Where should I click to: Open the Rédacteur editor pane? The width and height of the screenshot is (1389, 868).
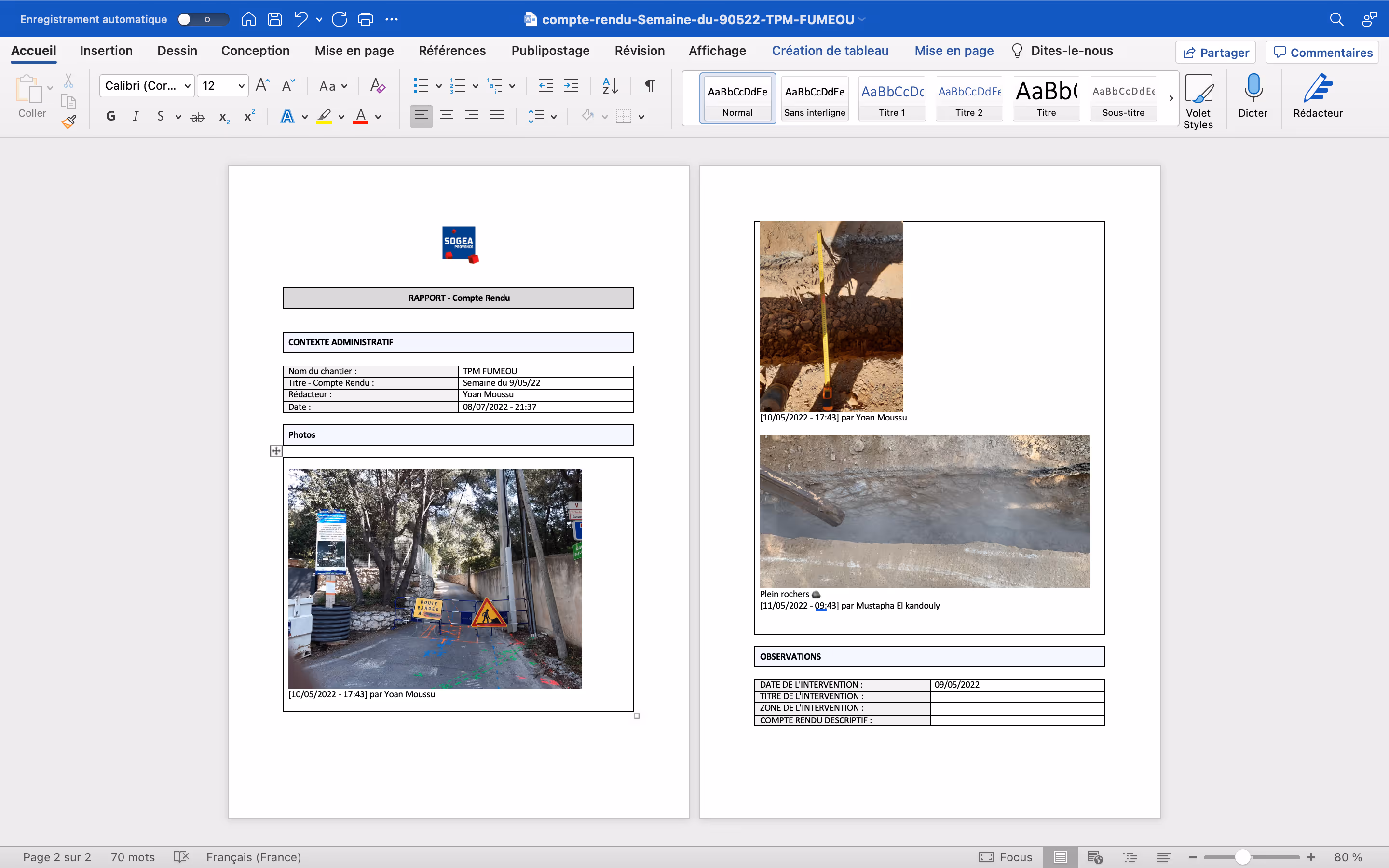point(1317,89)
